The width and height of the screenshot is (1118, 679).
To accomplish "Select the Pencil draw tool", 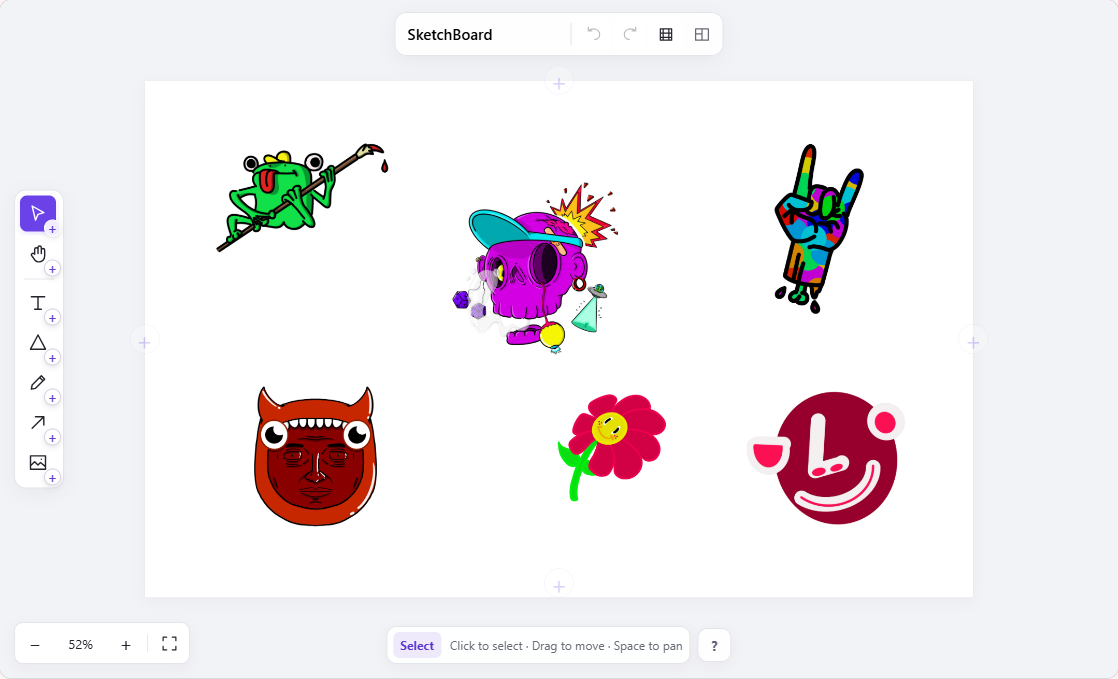I will 38,383.
